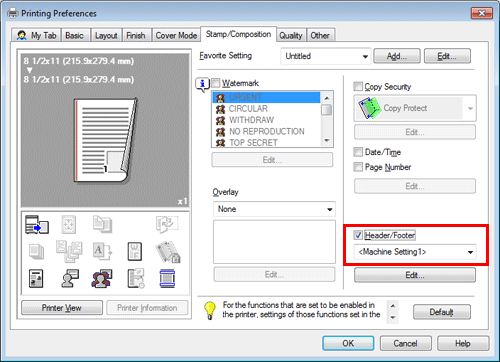Click the lightbulb tip icon
The image size is (500, 362).
pos(210,310)
